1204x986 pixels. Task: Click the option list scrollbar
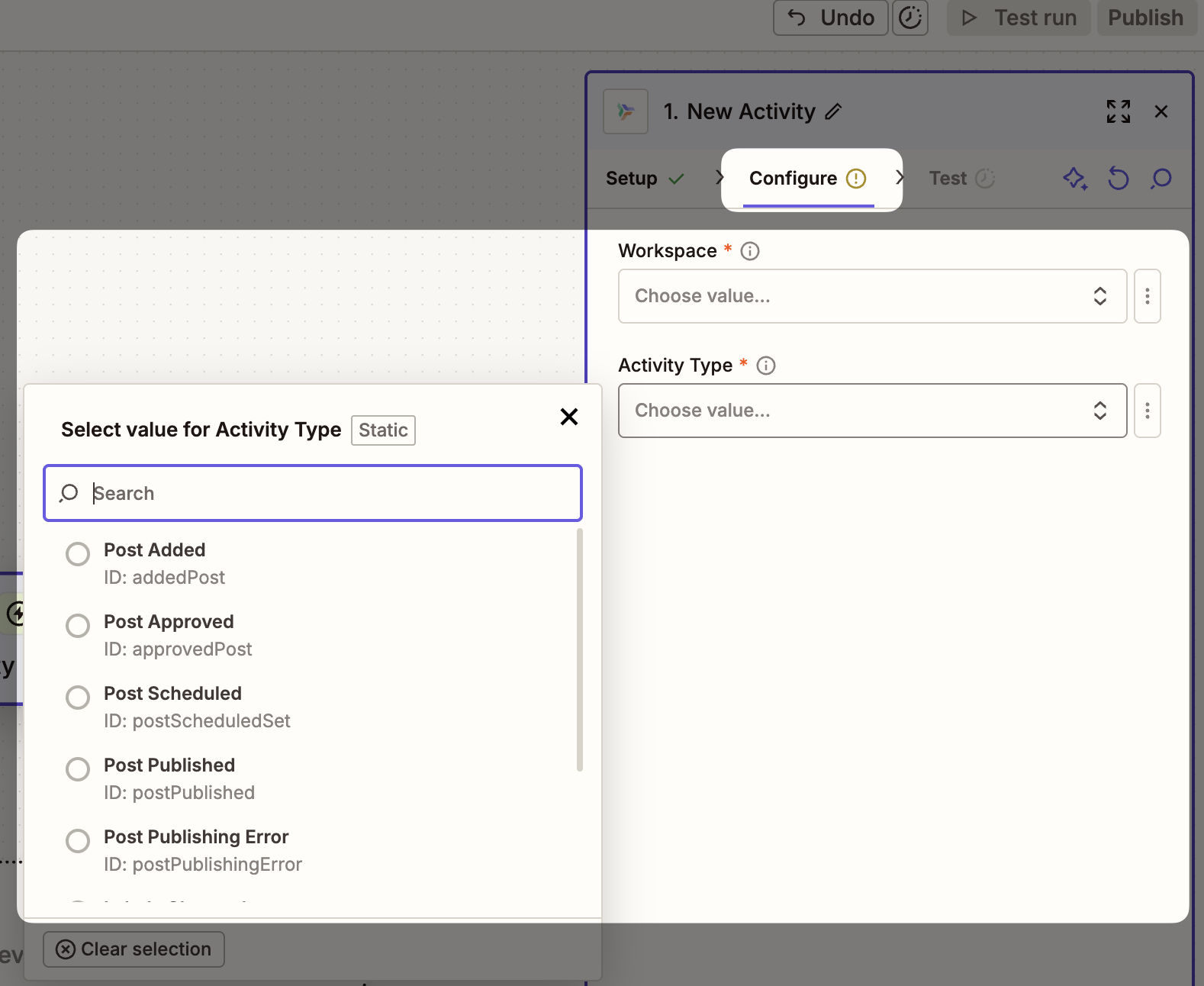[x=580, y=650]
